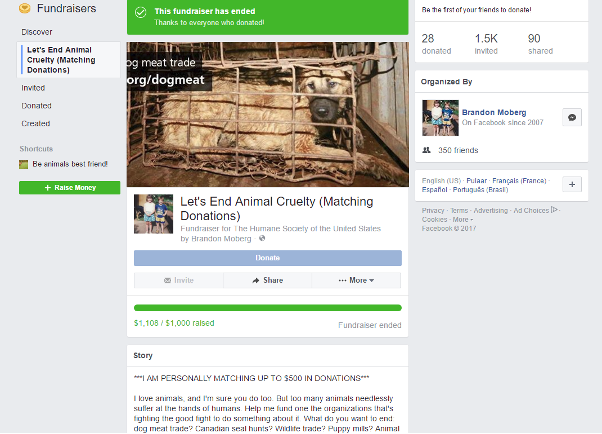View the Created fundraisers list
Screen dimensions: 602x434
(x=35, y=123)
